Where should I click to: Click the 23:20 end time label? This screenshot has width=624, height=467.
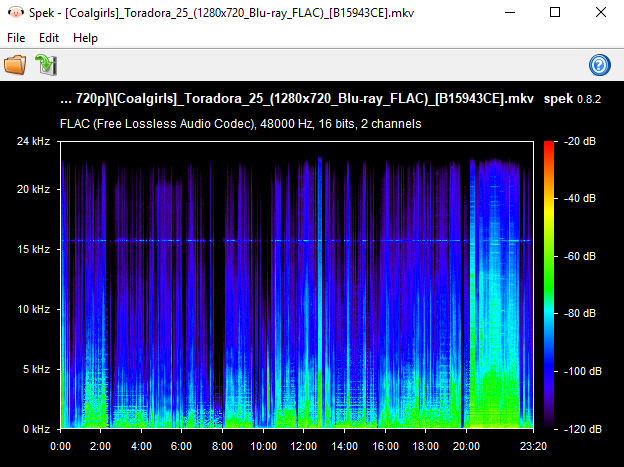[x=533, y=446]
